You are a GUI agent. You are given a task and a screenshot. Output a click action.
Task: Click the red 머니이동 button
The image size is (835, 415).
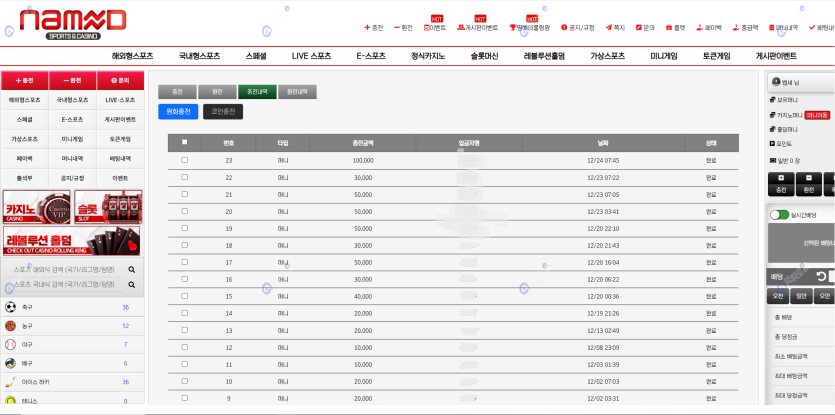point(818,115)
